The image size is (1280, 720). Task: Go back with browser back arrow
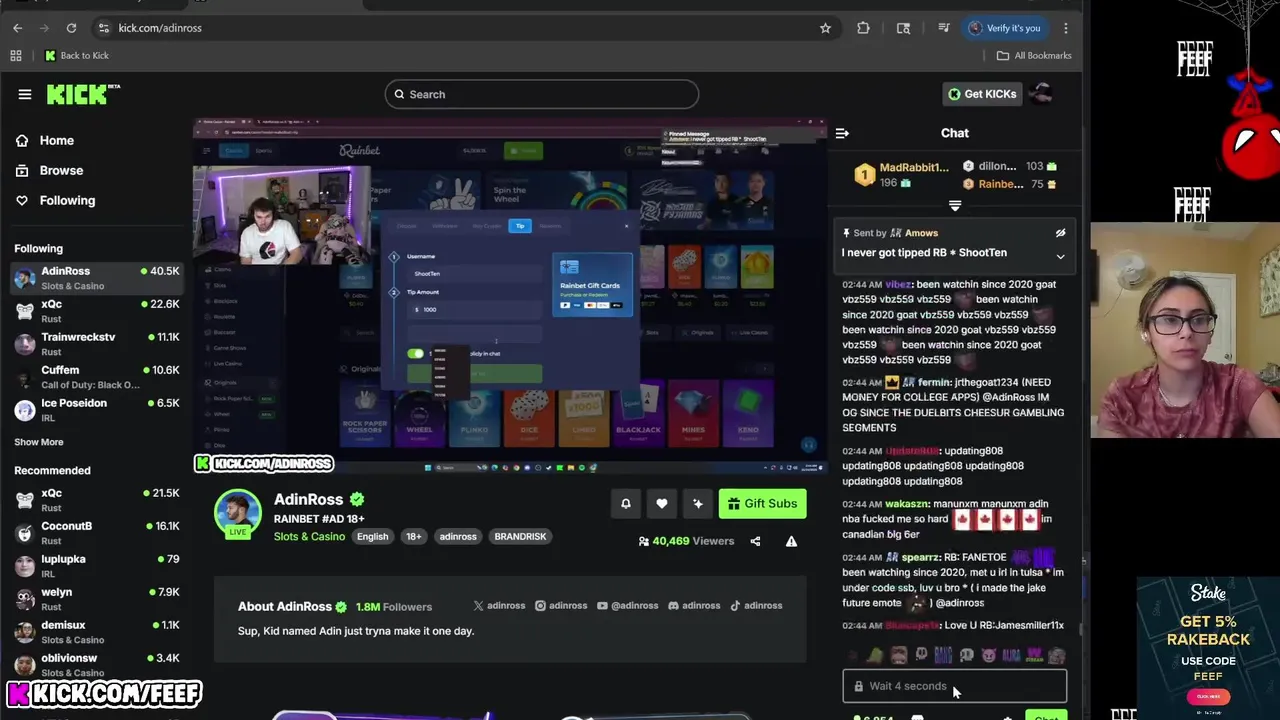pos(17,28)
